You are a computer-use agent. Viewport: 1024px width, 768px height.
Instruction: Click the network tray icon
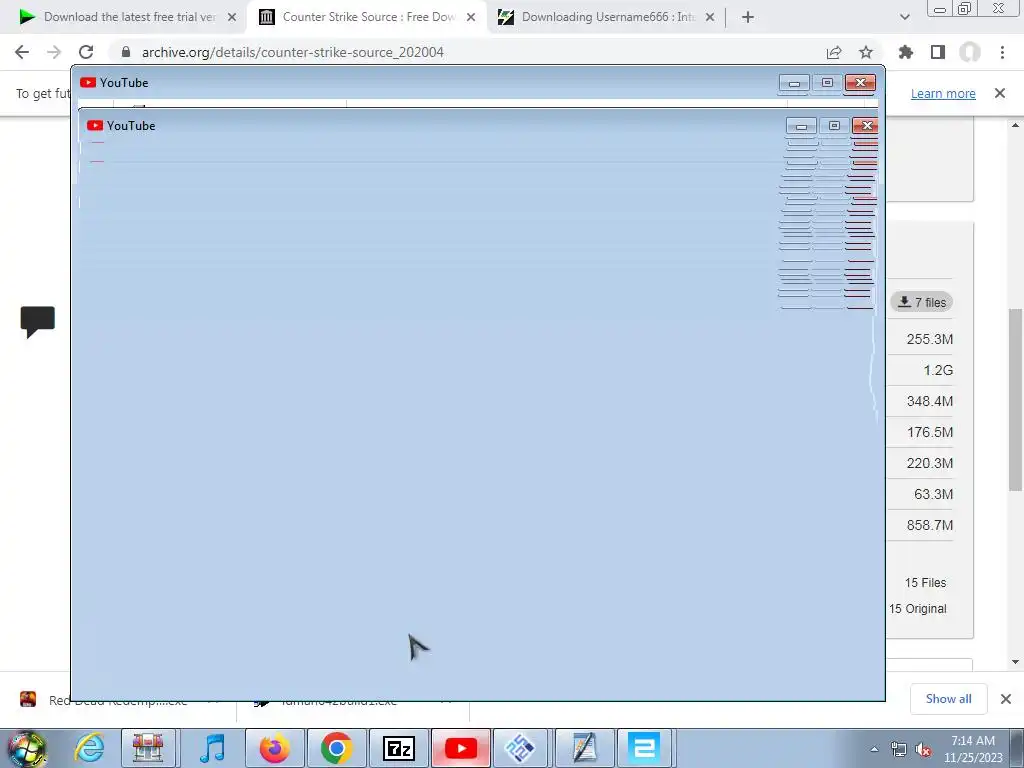pyautogui.click(x=899, y=749)
